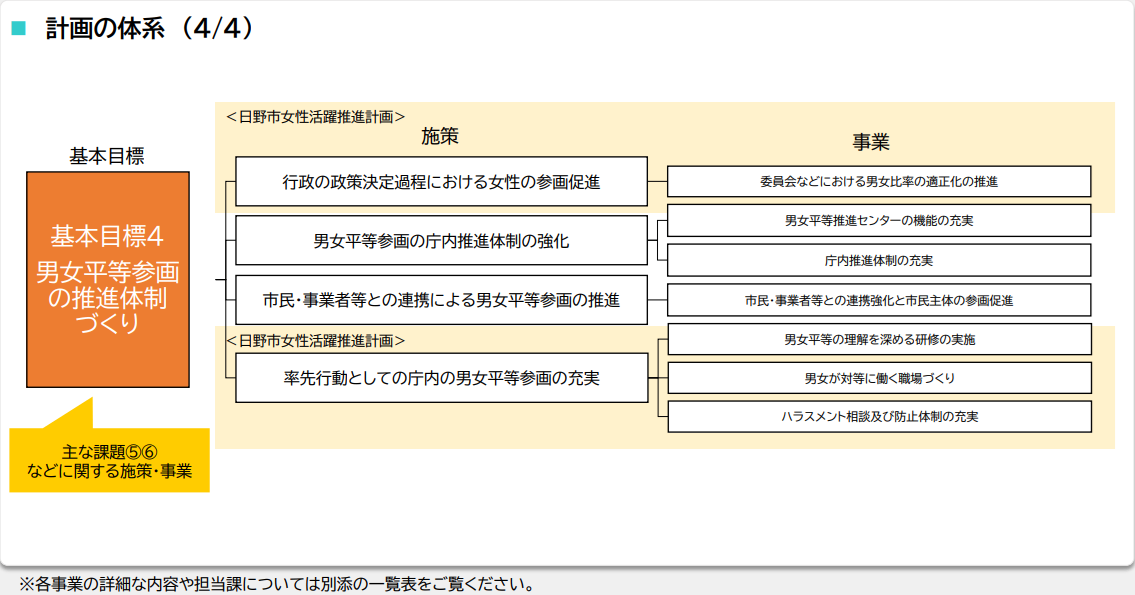Select the 率先行動としての庁内の男女平等参画の充実 box

[x=441, y=378]
